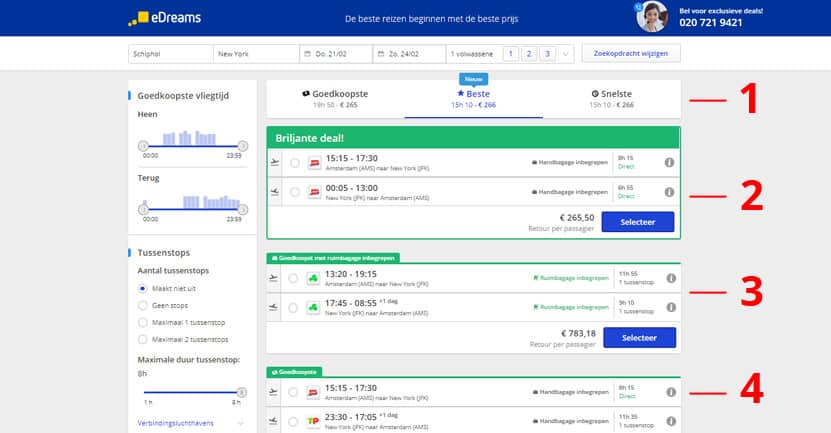The width and height of the screenshot is (831, 433).
Task: Select the 23:30 - 17:05 return flight
Action: pos(293,422)
